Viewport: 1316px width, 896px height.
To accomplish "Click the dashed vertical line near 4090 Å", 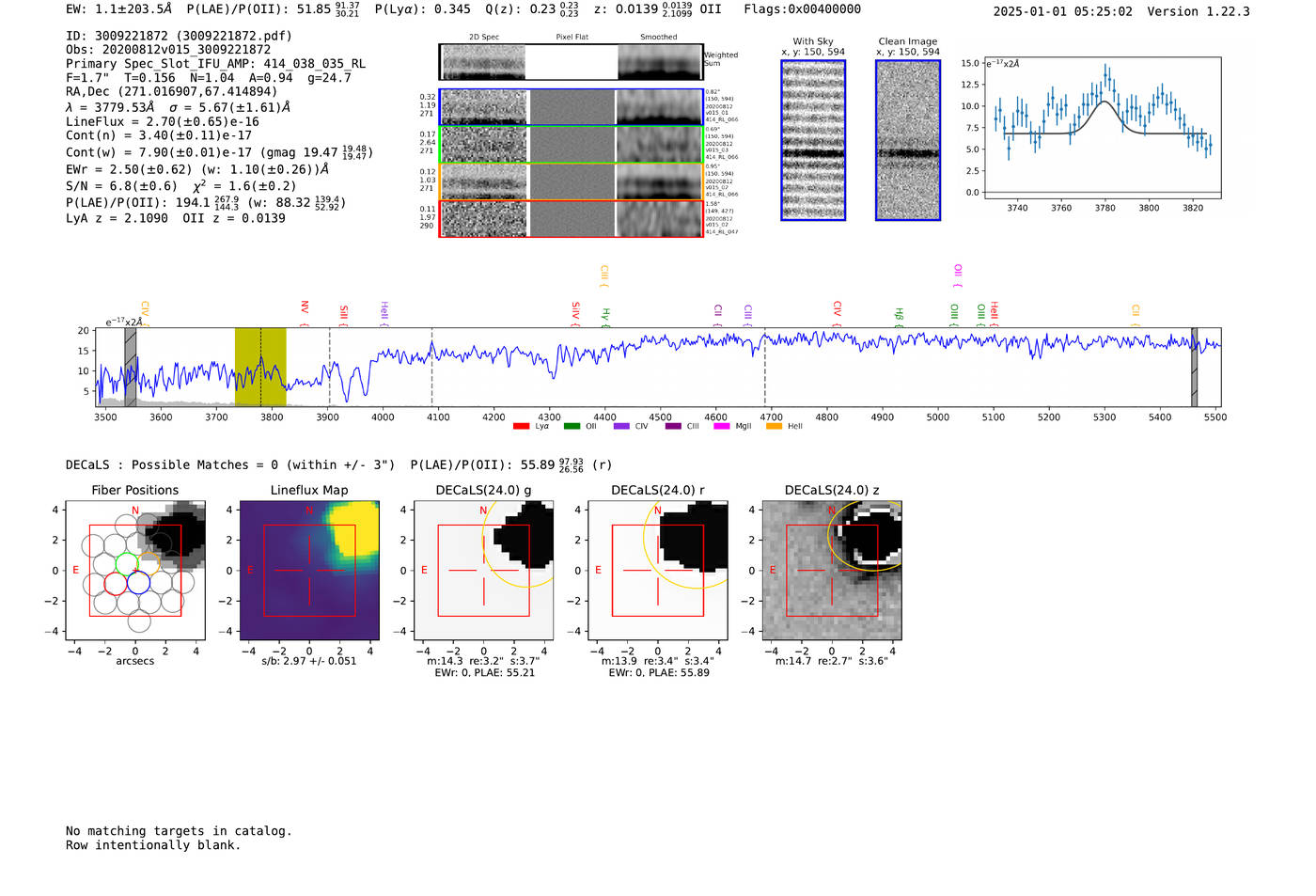I will (x=431, y=367).
